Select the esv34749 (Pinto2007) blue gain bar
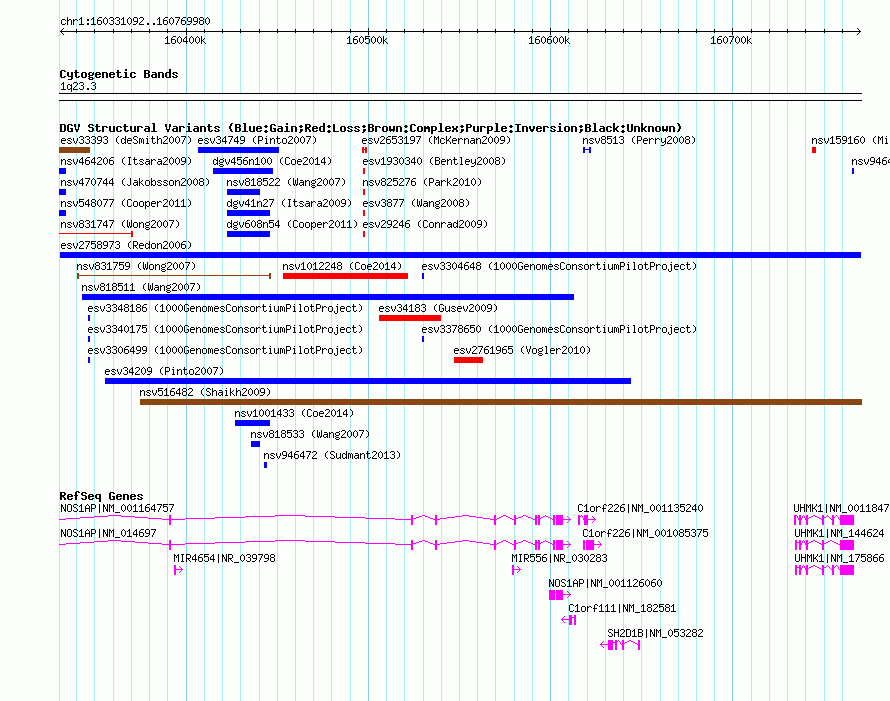 [x=238, y=150]
